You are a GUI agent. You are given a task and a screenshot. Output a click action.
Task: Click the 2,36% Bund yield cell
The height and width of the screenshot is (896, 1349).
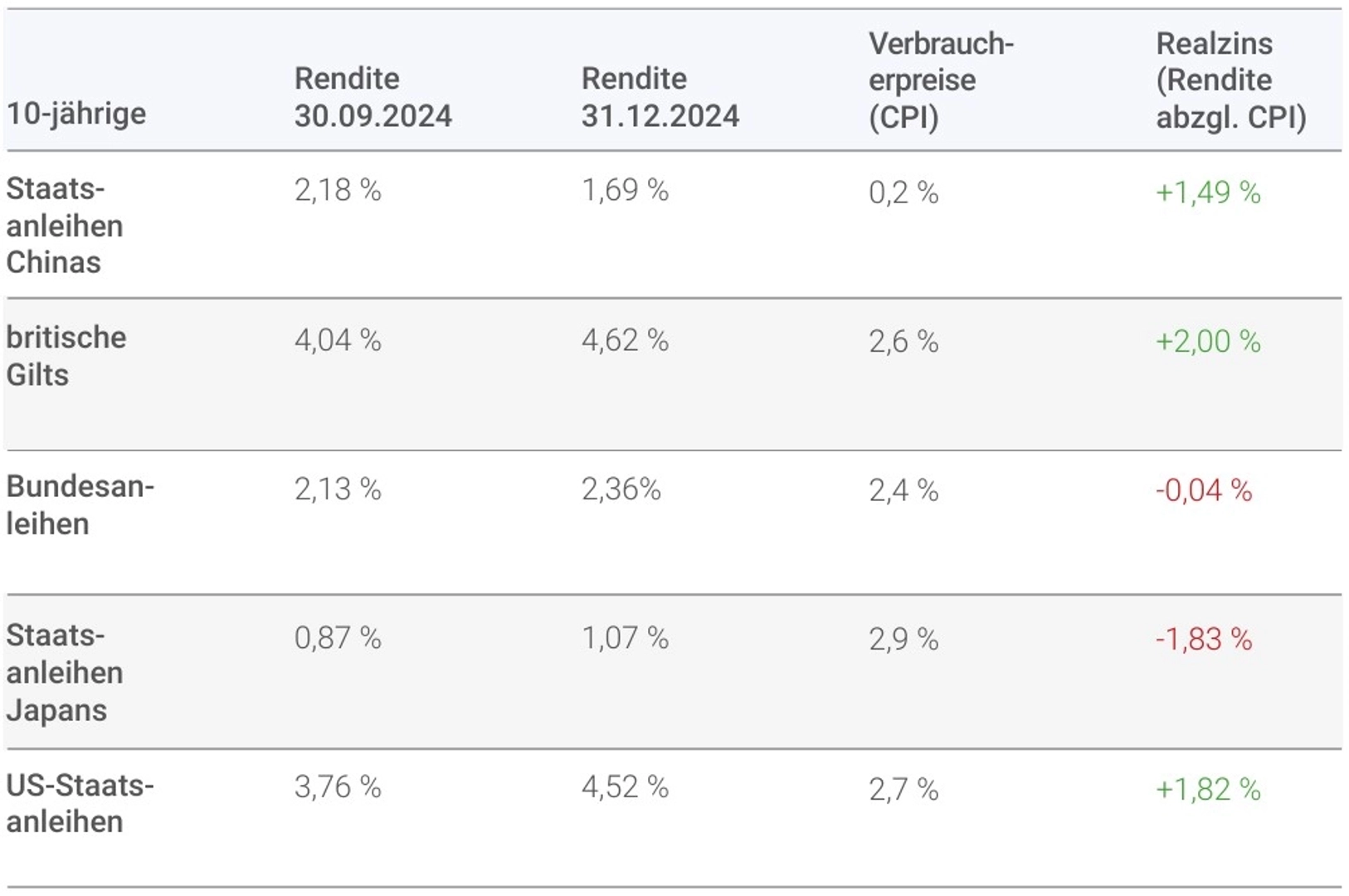click(x=621, y=489)
